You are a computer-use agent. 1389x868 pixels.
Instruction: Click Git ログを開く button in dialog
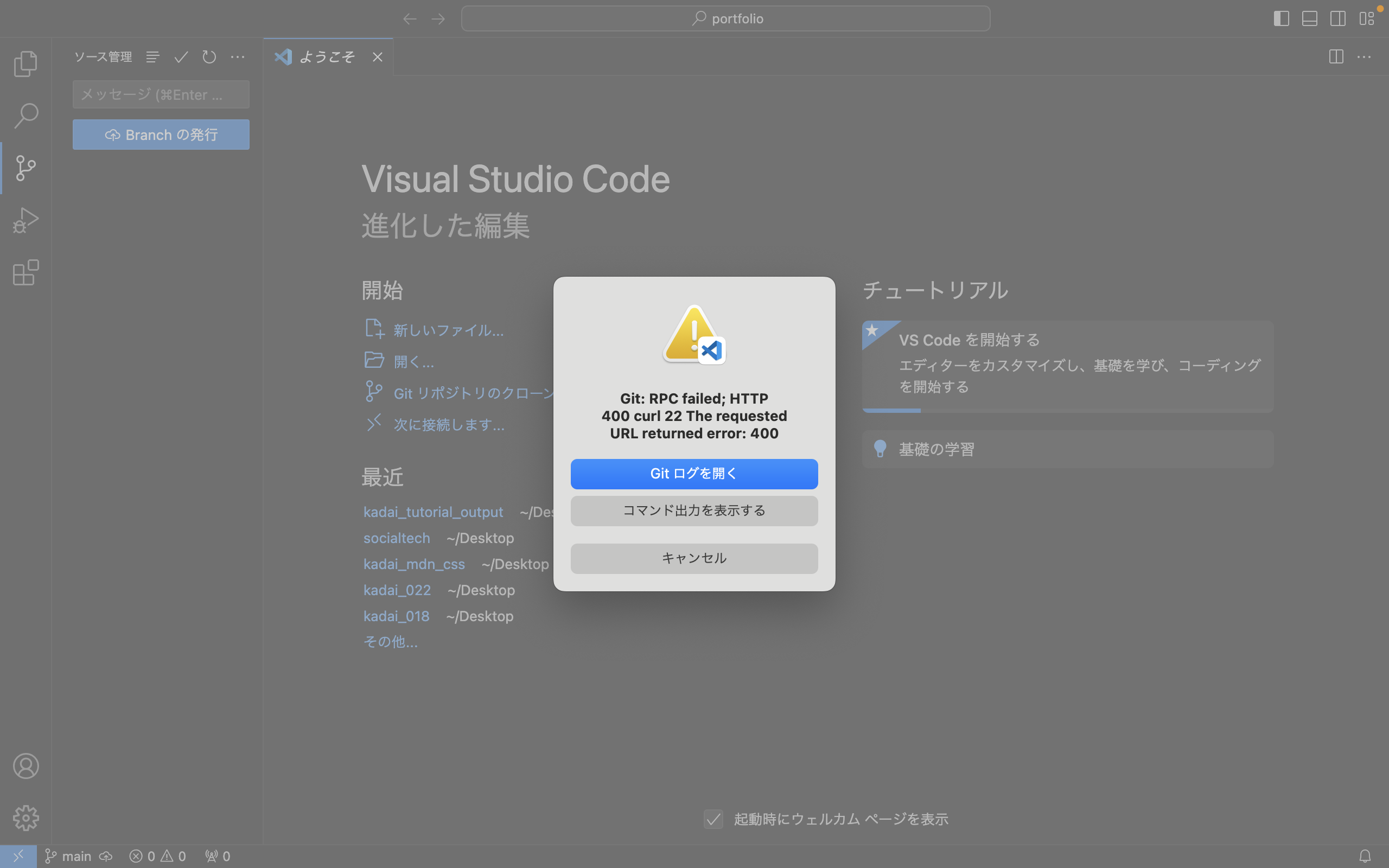click(x=694, y=474)
